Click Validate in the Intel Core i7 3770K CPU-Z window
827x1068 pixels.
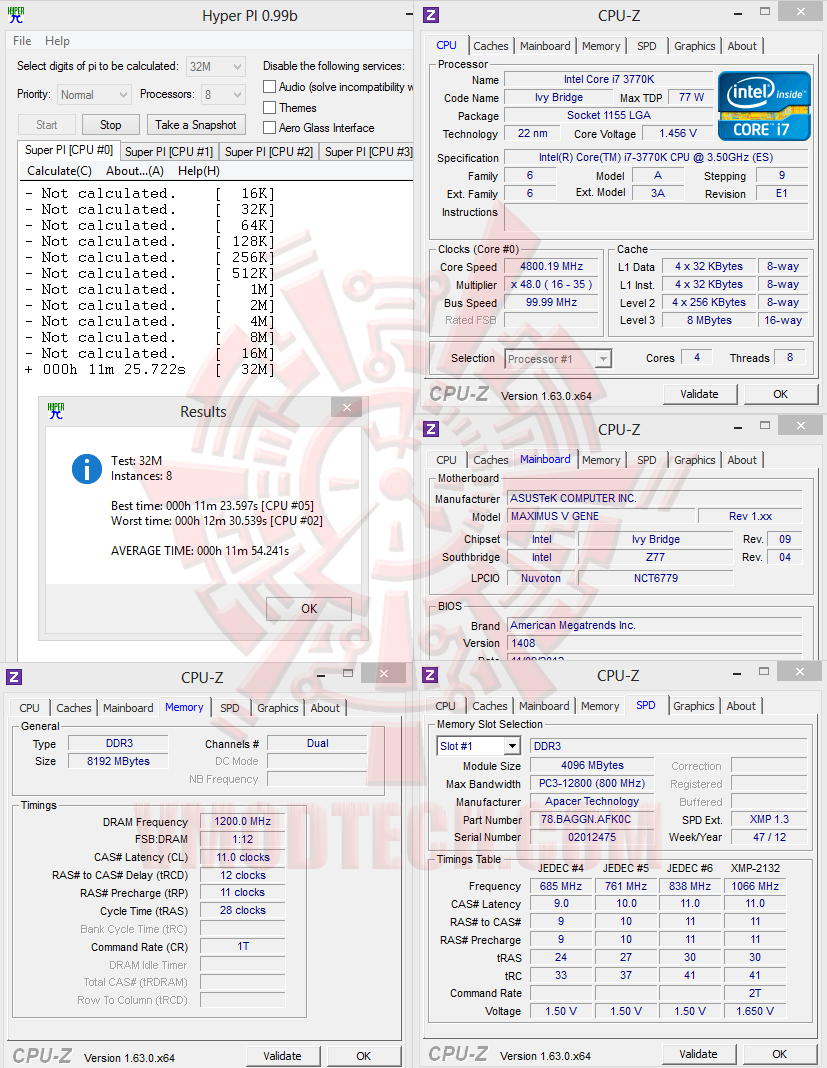(700, 394)
